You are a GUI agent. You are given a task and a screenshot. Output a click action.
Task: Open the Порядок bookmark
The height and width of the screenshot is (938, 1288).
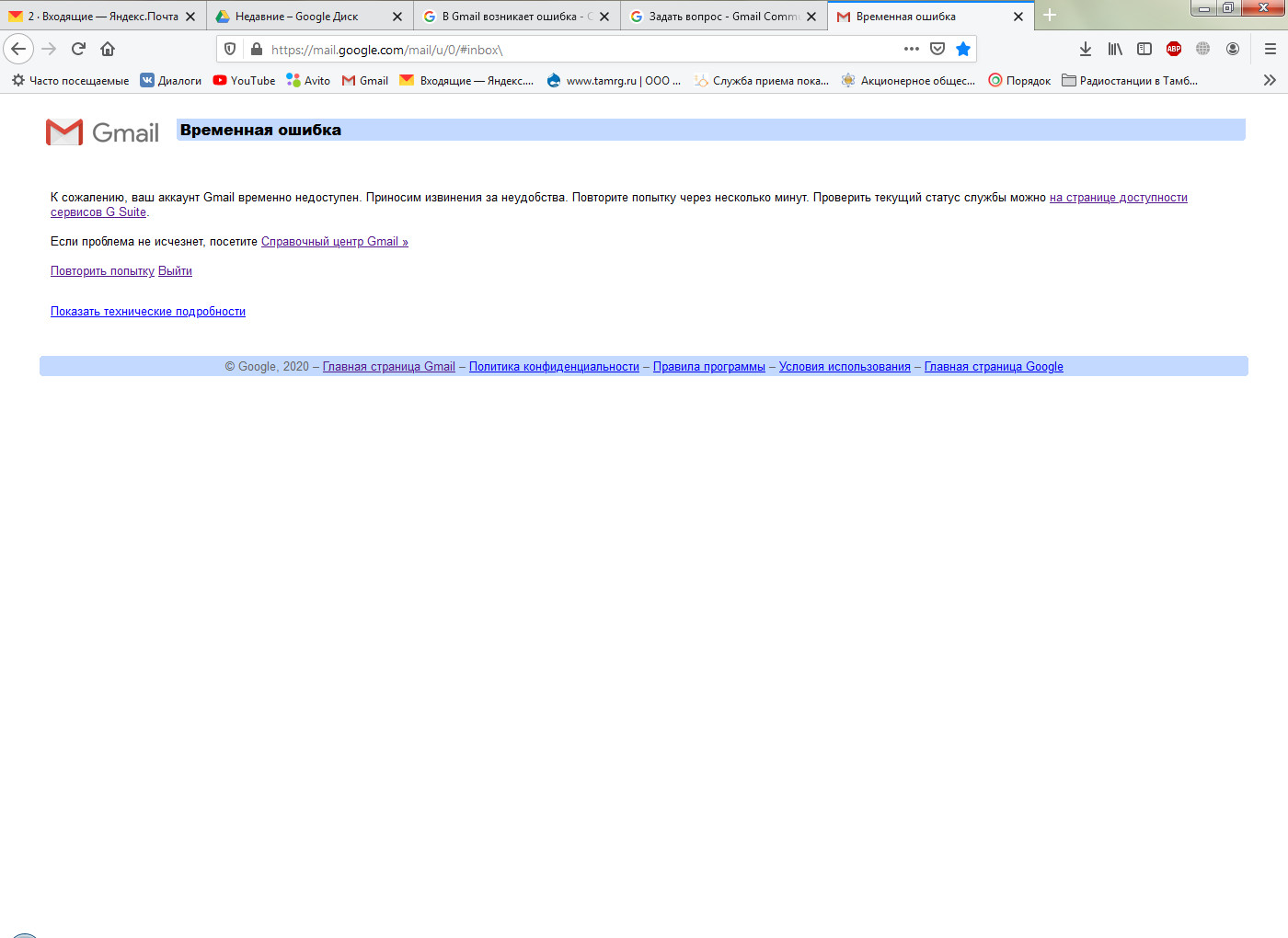click(x=1019, y=81)
